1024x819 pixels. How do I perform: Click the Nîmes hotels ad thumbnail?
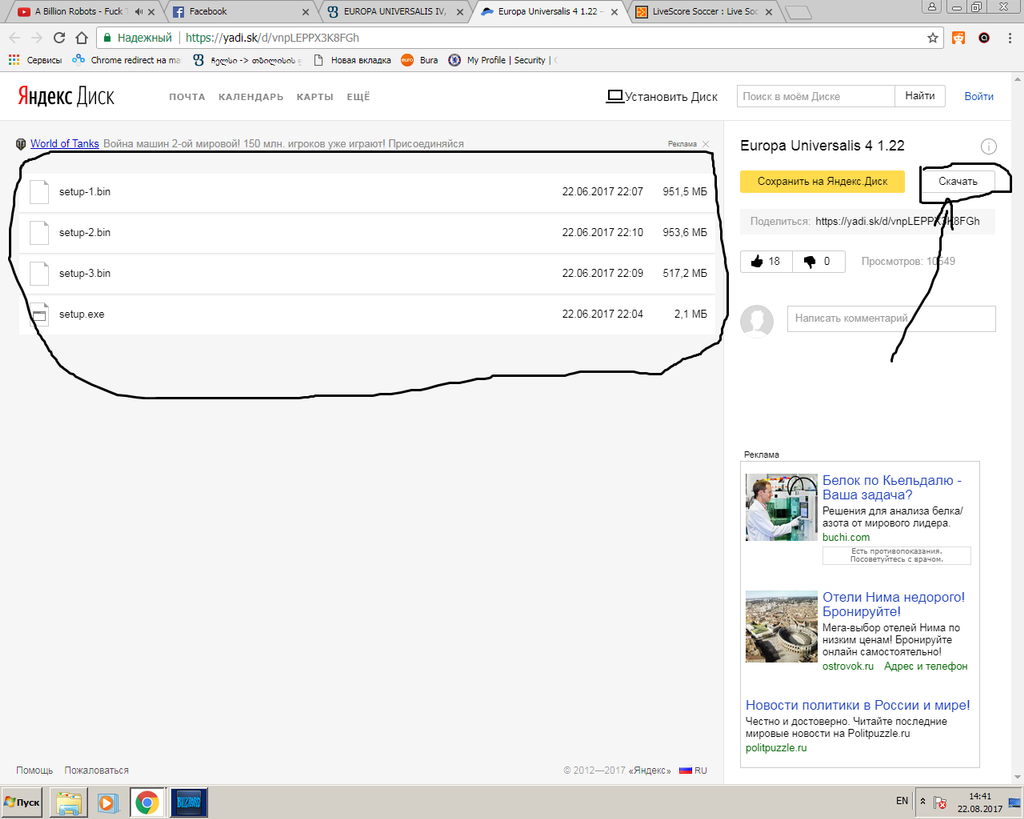pos(782,627)
